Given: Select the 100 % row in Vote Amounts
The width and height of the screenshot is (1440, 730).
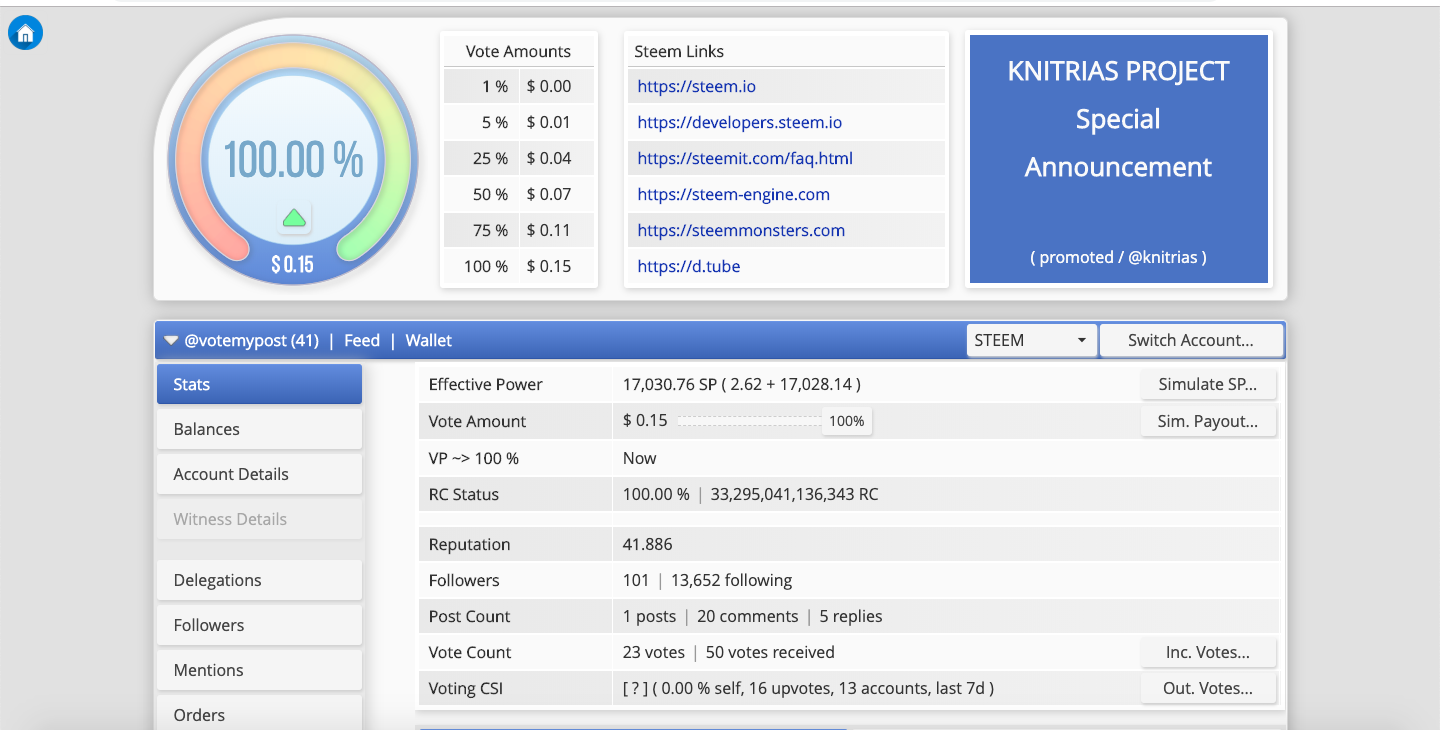Looking at the screenshot, I should [519, 266].
